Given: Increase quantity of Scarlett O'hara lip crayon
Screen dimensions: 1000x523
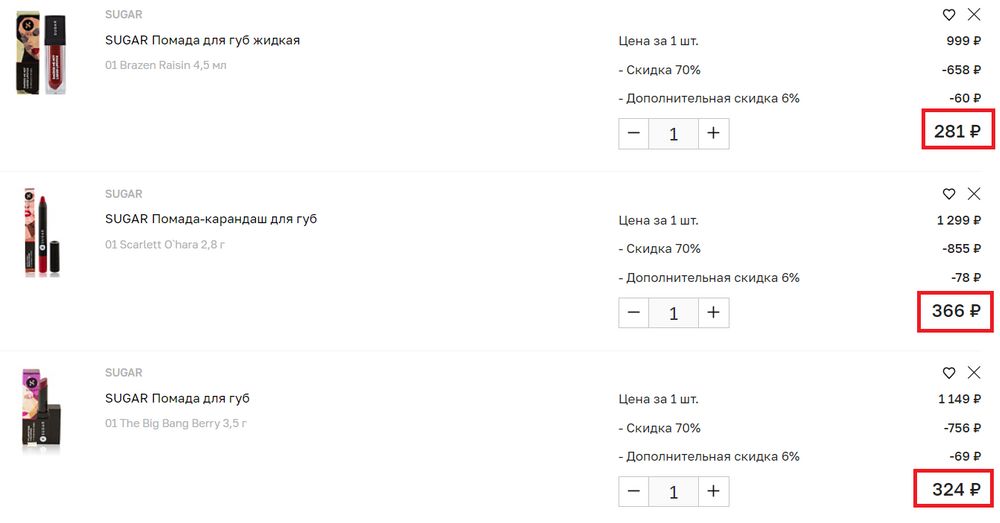Looking at the screenshot, I should click(x=713, y=313).
